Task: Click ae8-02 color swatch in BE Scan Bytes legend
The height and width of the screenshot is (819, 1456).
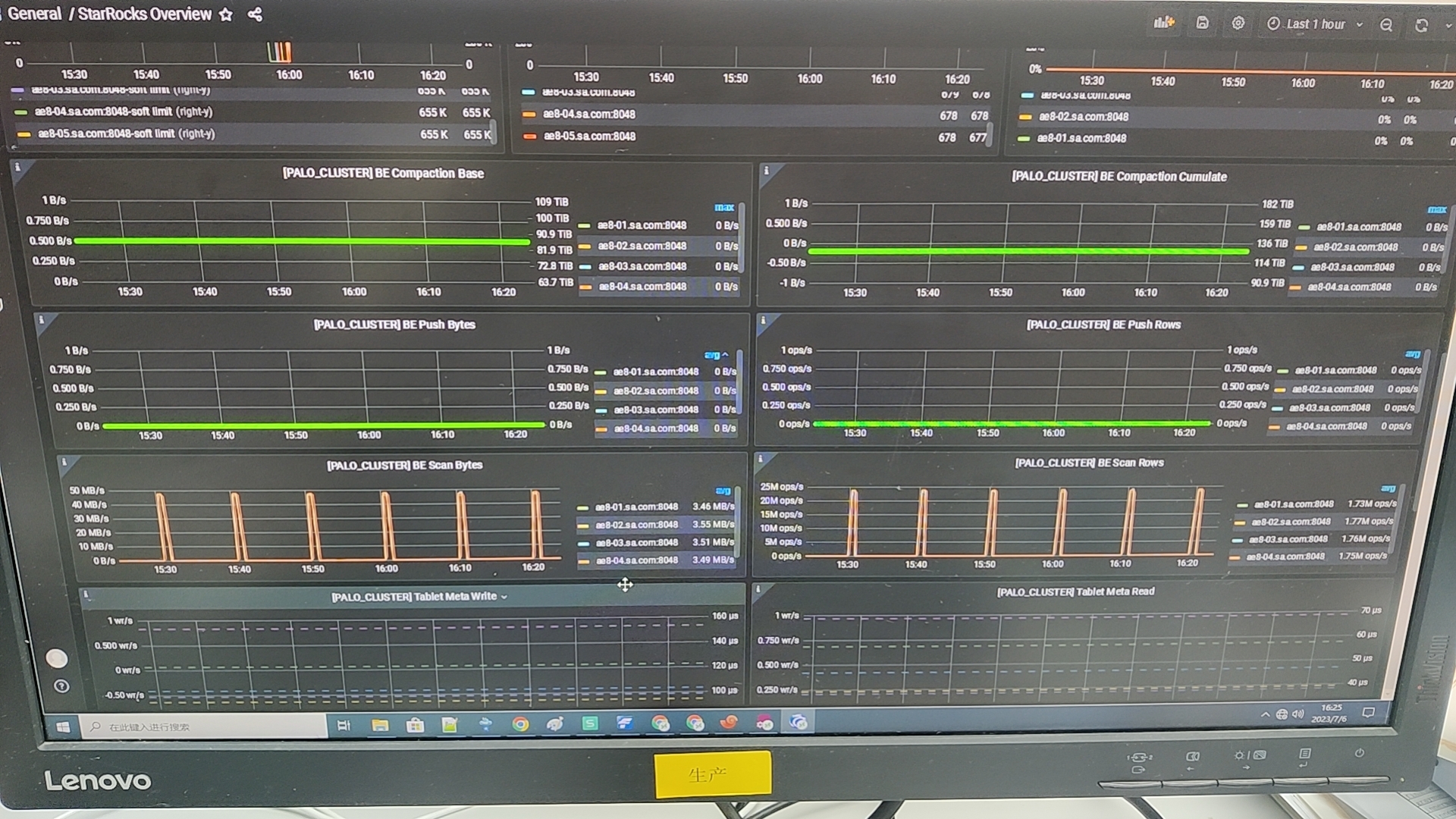Action: pos(582,525)
